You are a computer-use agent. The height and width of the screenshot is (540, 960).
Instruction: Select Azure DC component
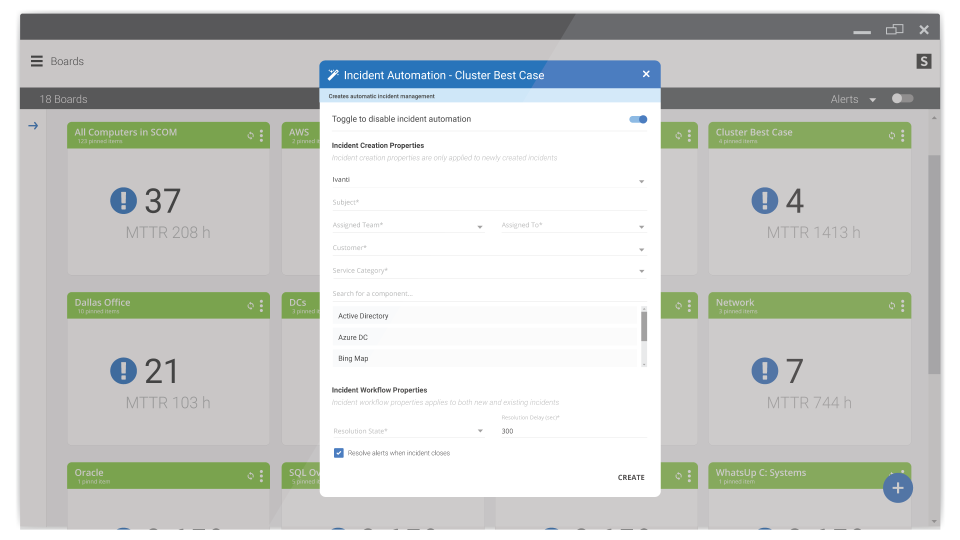(x=485, y=337)
